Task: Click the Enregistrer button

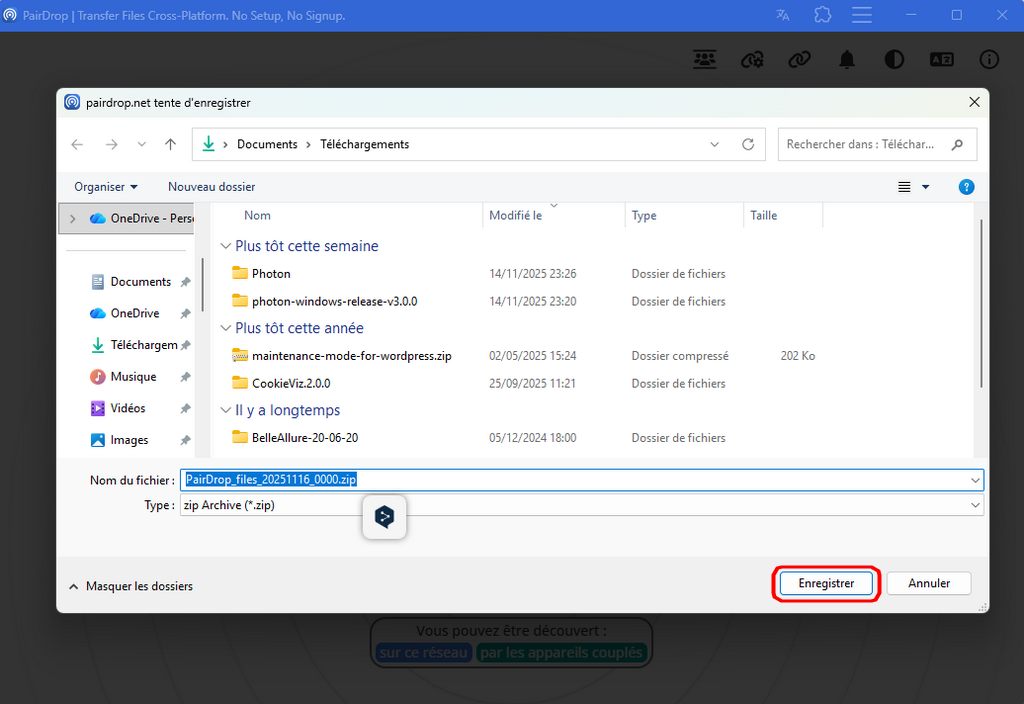Action: pos(825,583)
